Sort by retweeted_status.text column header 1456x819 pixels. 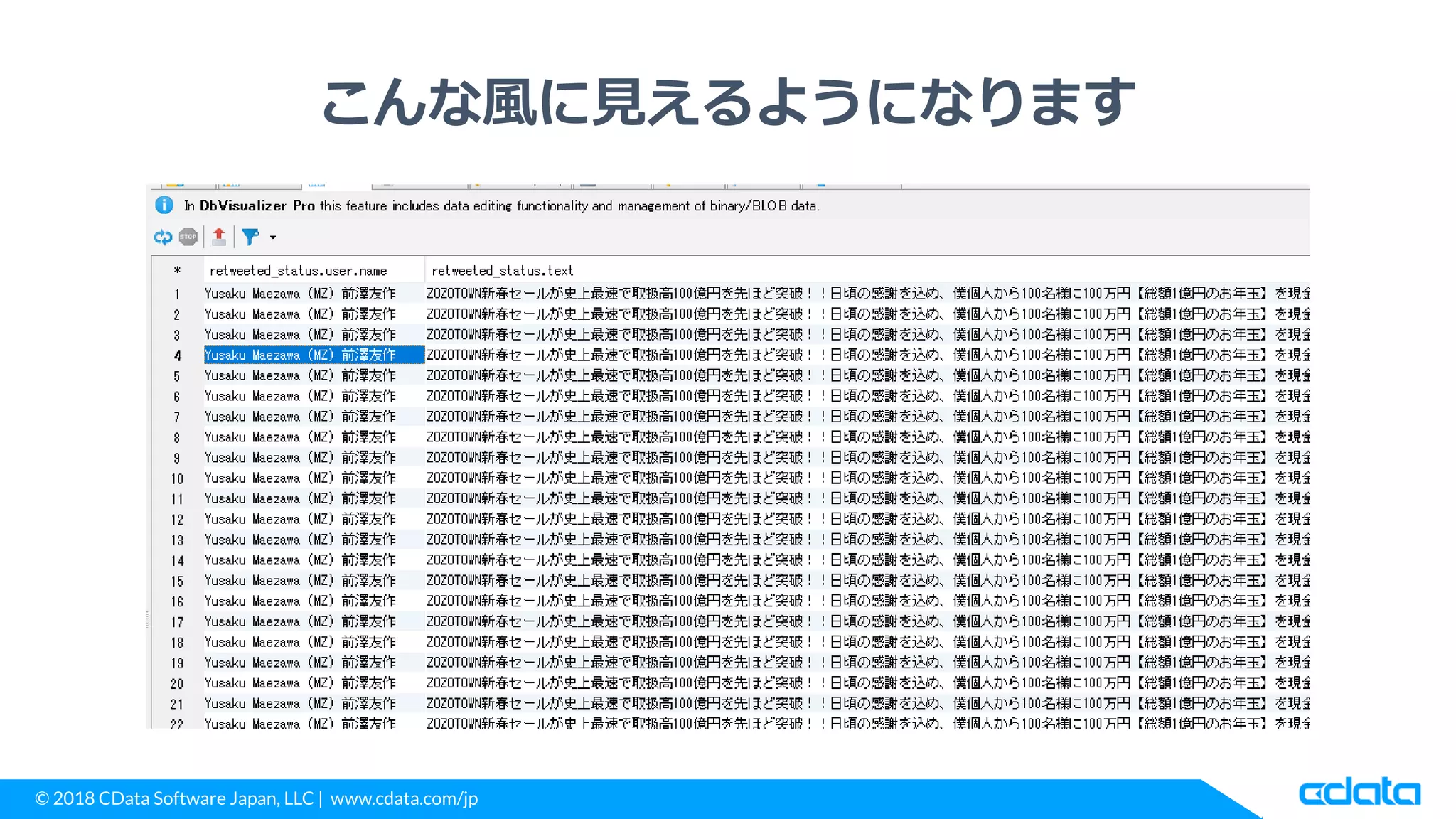[x=867, y=271]
